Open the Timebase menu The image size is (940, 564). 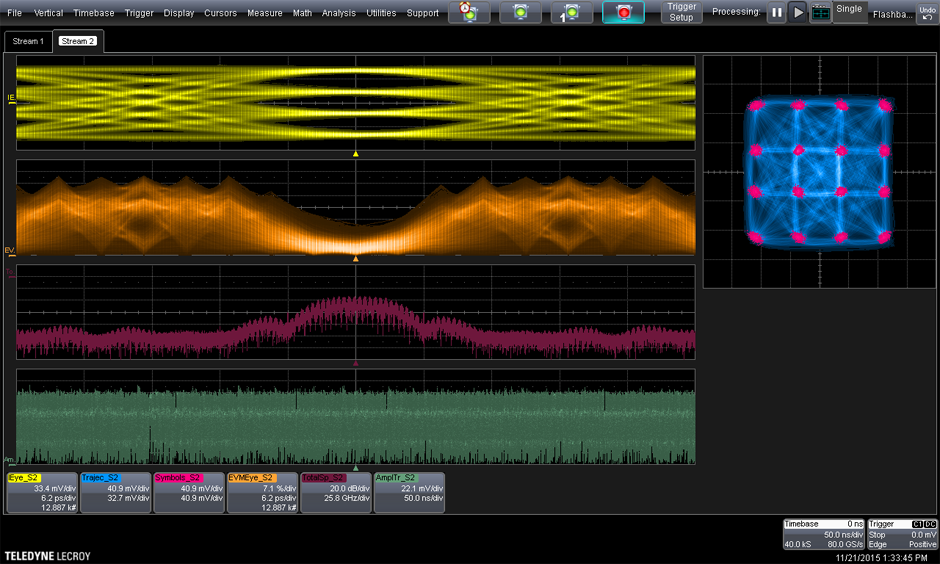[94, 13]
